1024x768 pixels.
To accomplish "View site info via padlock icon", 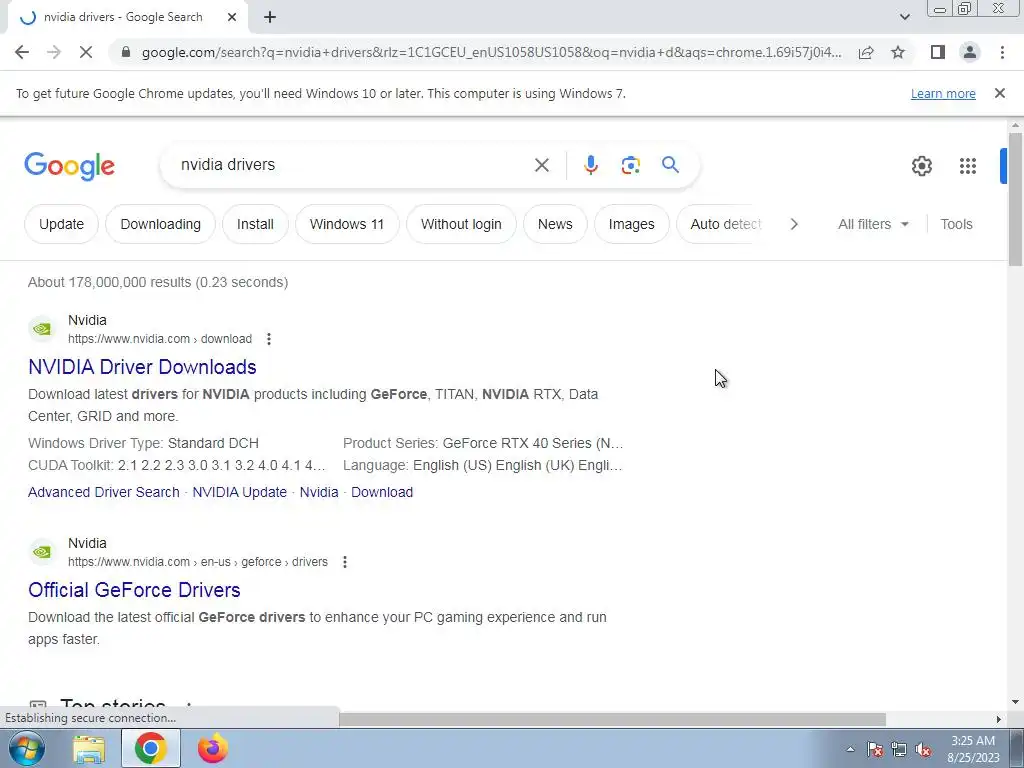I will click(126, 52).
